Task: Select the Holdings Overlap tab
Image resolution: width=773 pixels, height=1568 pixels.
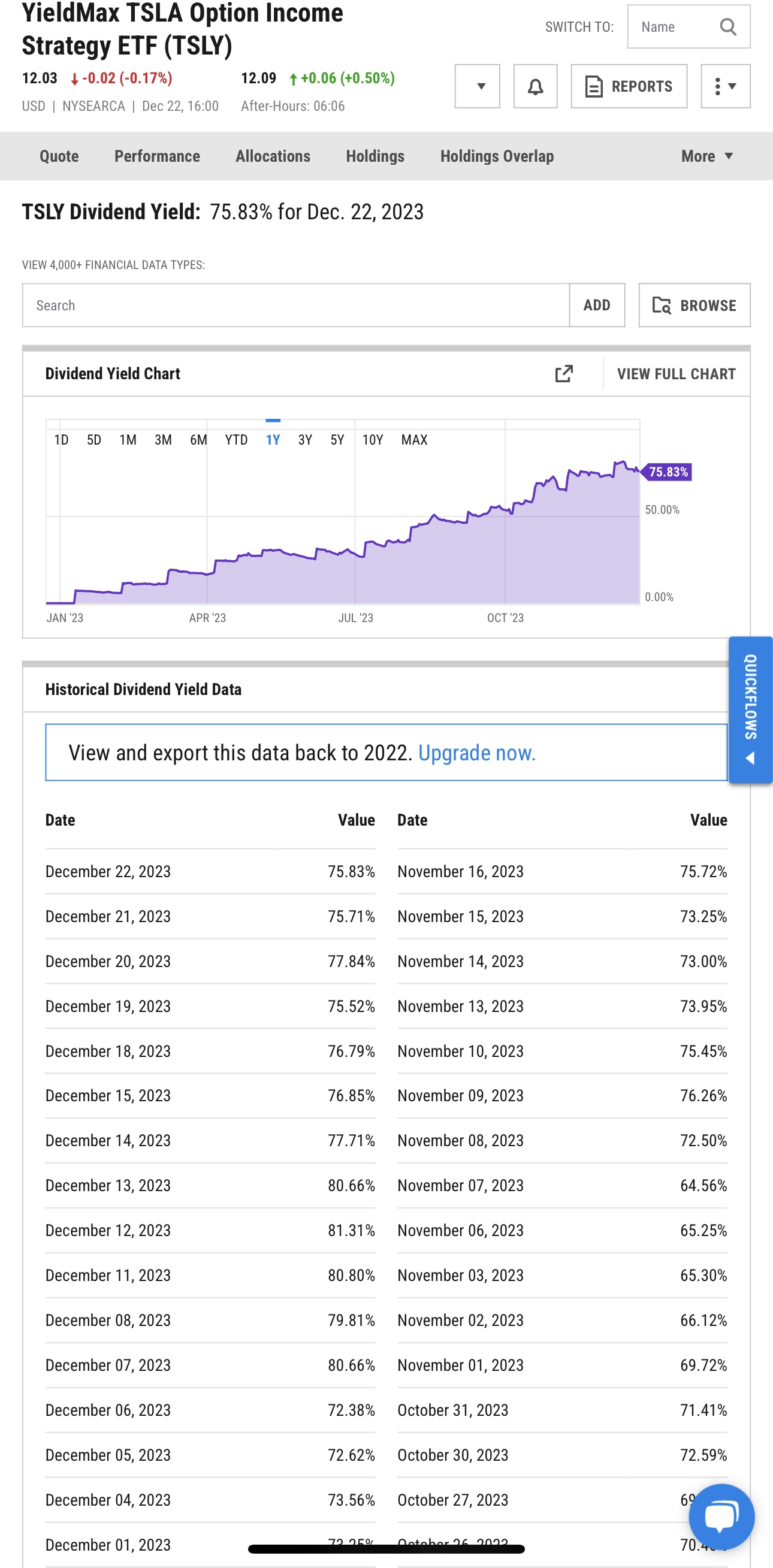Action: tap(497, 156)
